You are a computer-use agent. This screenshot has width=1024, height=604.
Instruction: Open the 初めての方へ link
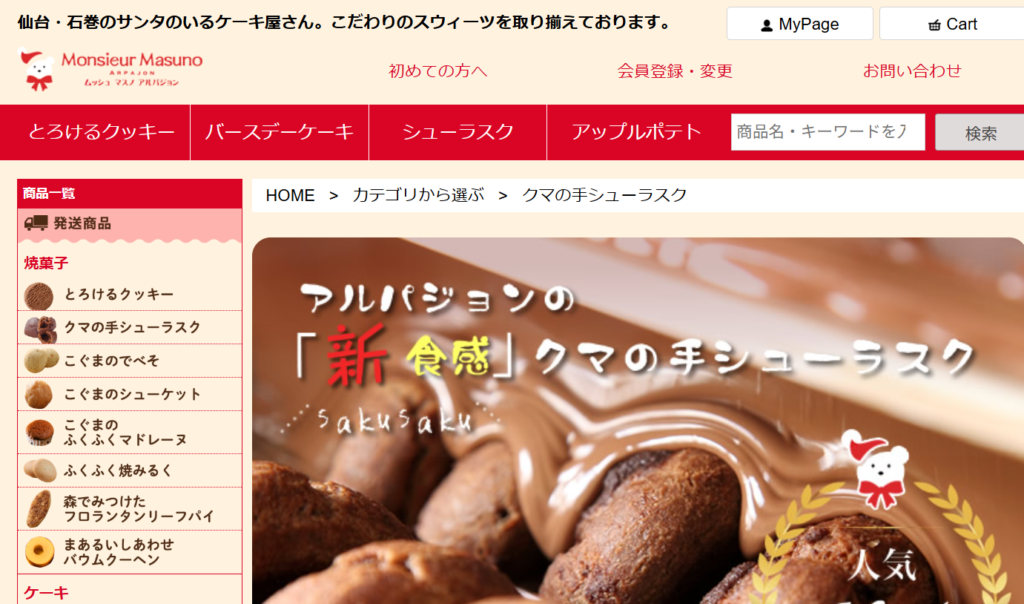point(438,71)
